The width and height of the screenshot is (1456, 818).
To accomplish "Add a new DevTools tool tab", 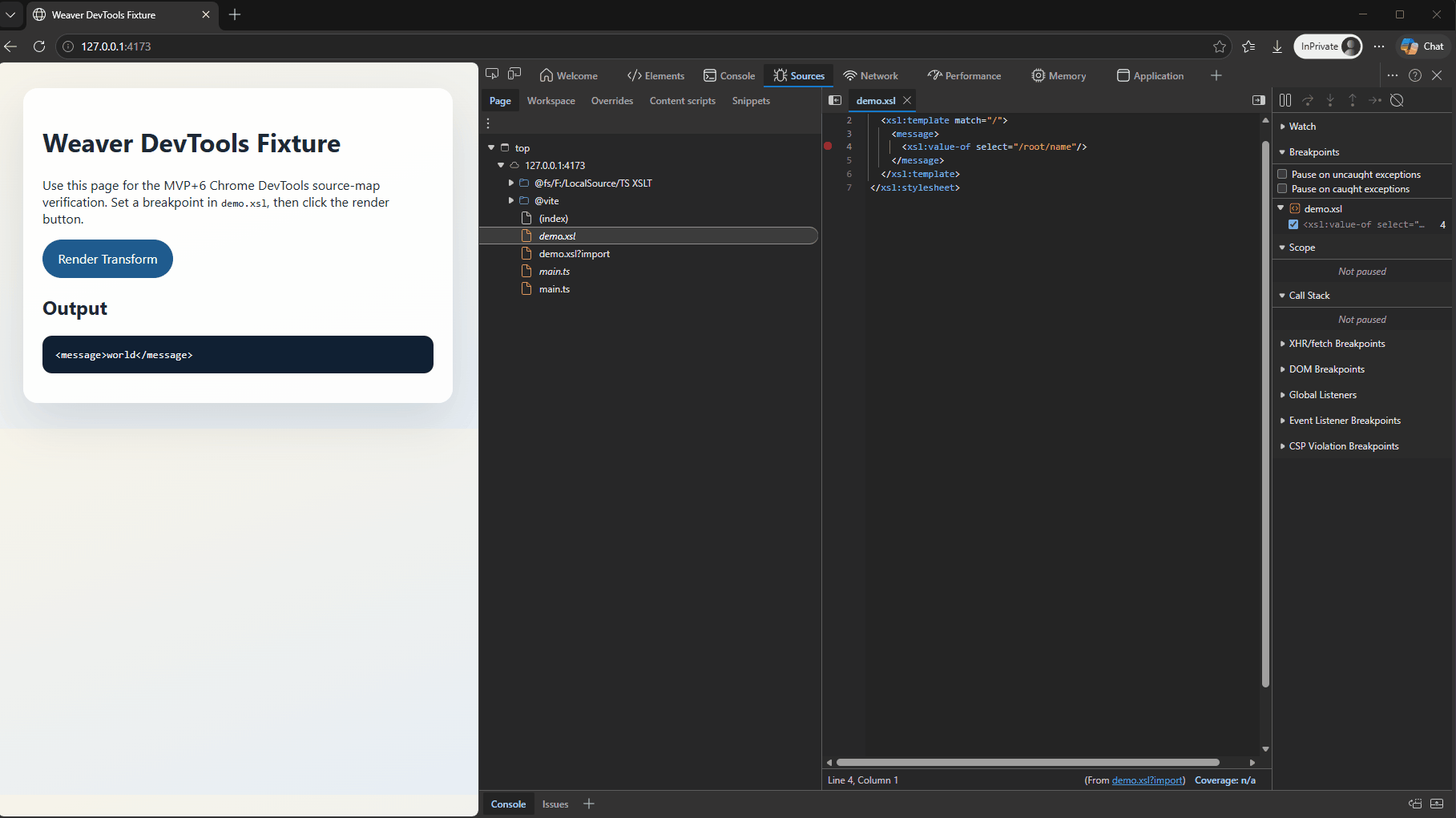I will tap(1216, 75).
